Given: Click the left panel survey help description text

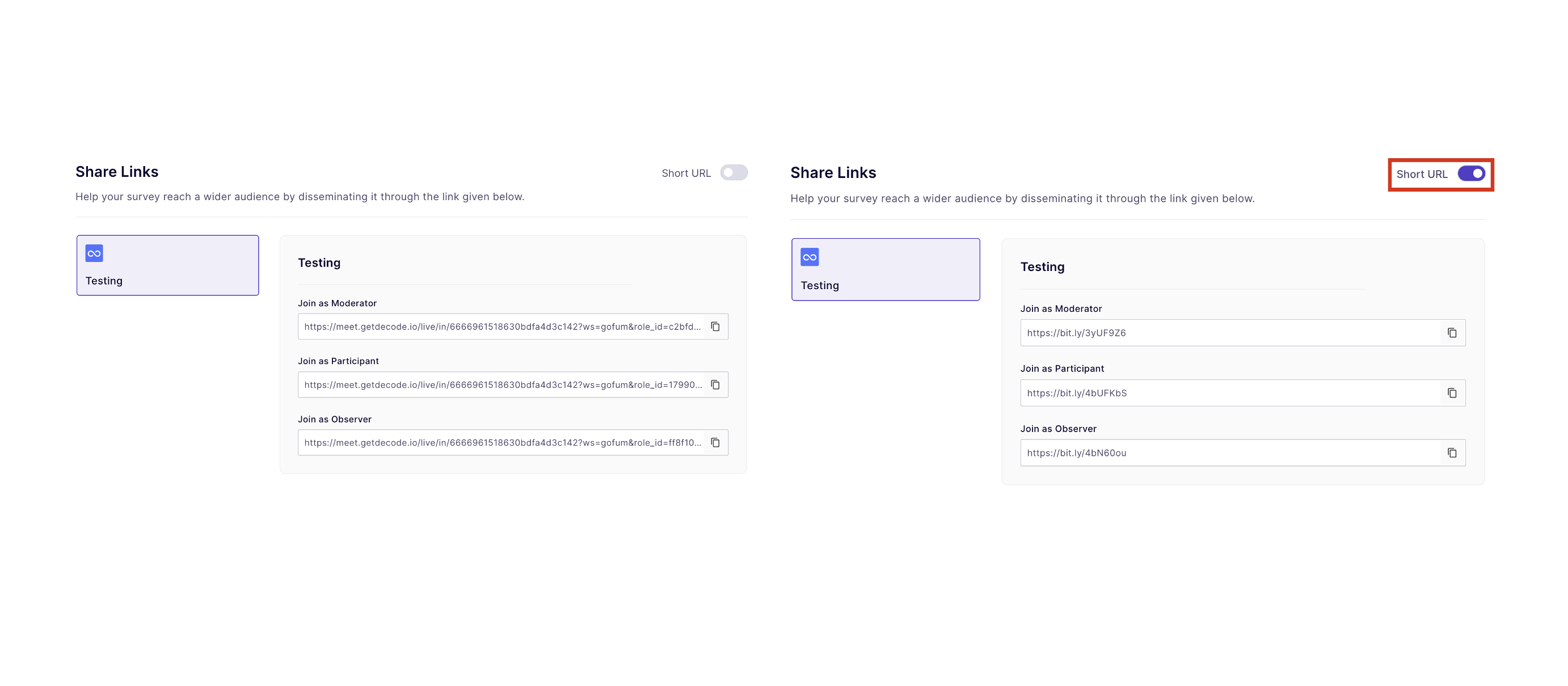Looking at the screenshot, I should [300, 197].
